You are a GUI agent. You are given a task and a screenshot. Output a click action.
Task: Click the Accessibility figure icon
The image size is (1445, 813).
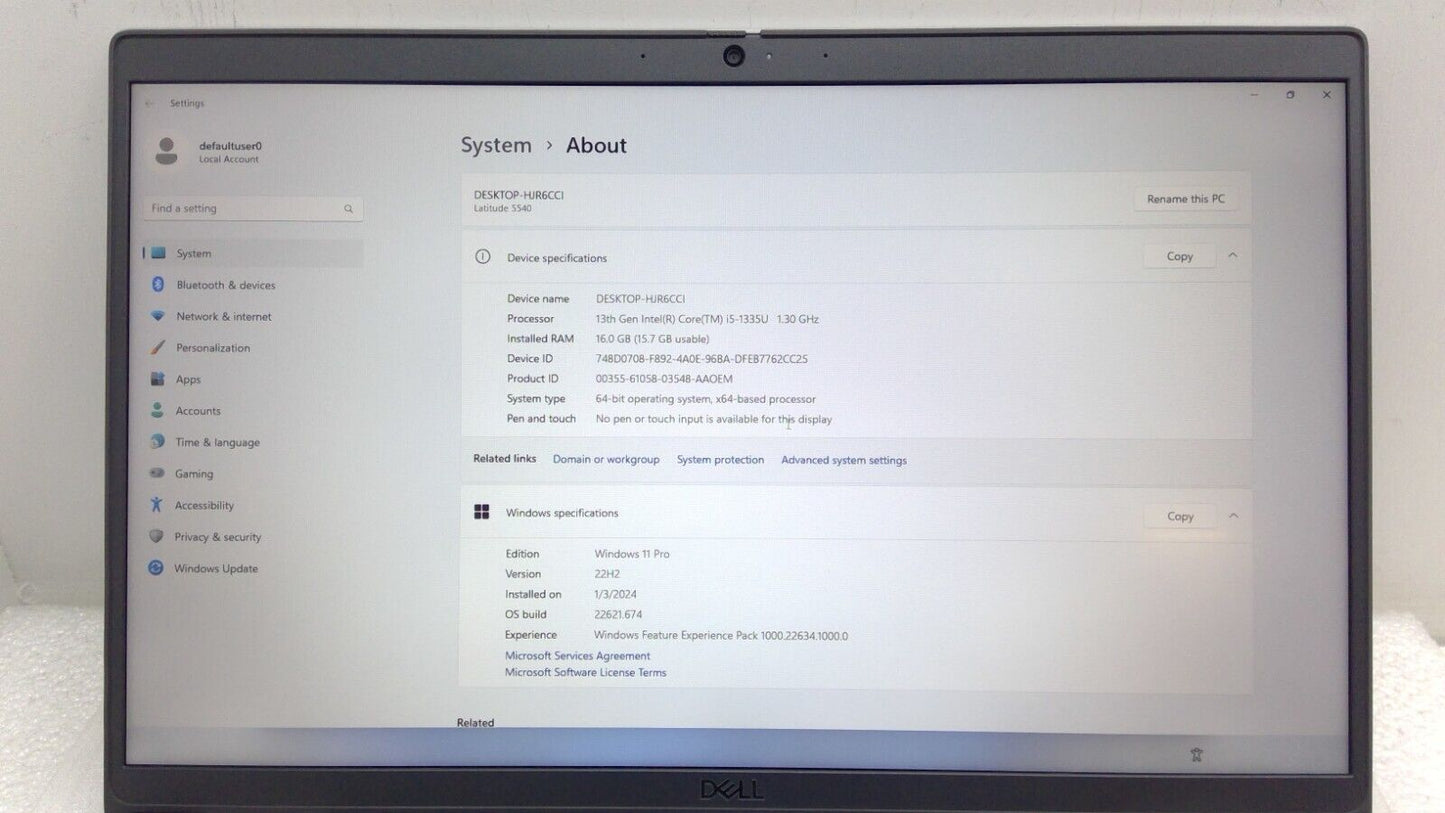pyautogui.click(x=156, y=505)
